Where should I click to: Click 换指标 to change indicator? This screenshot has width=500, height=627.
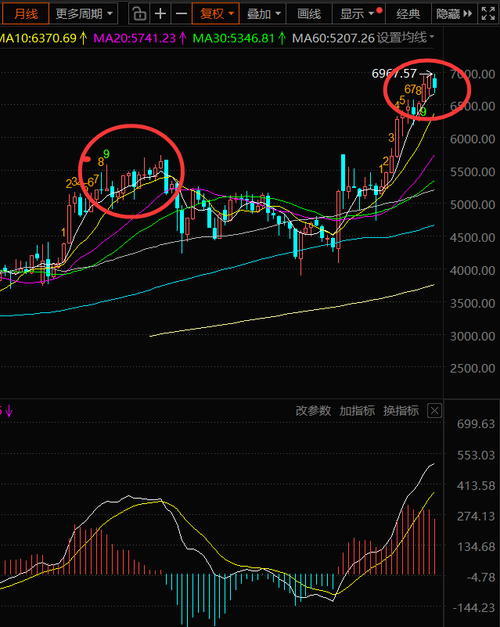[x=401, y=411]
